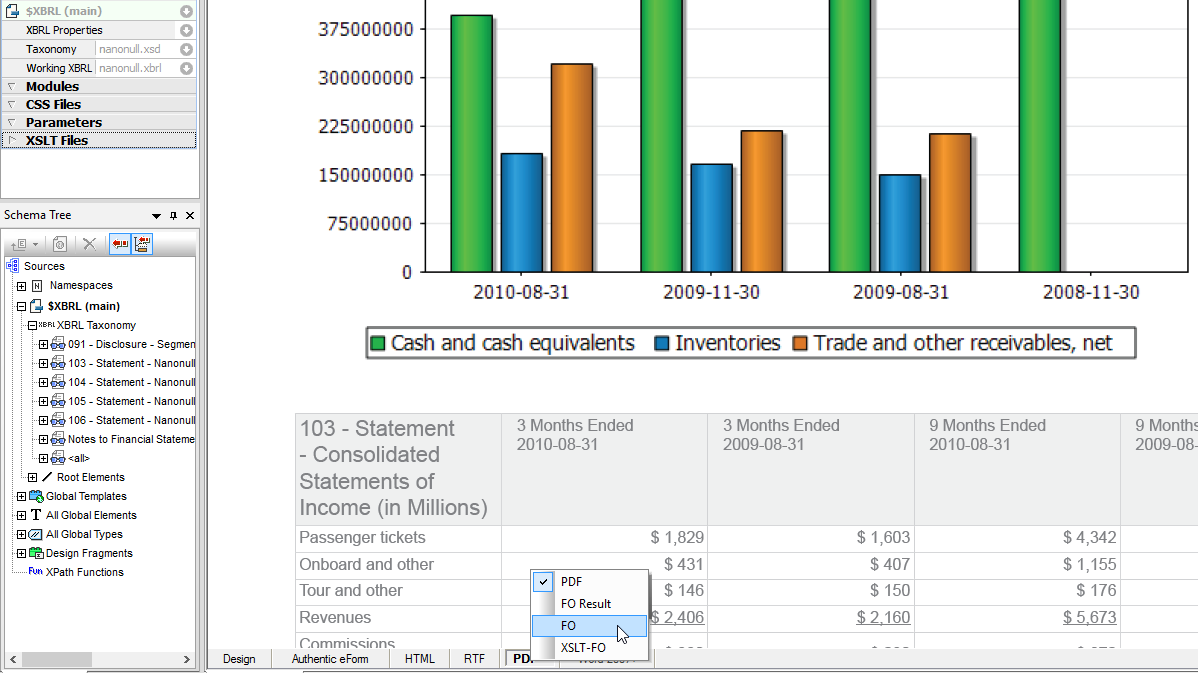
Task: Expand the Design Fragments node
Action: [21, 554]
